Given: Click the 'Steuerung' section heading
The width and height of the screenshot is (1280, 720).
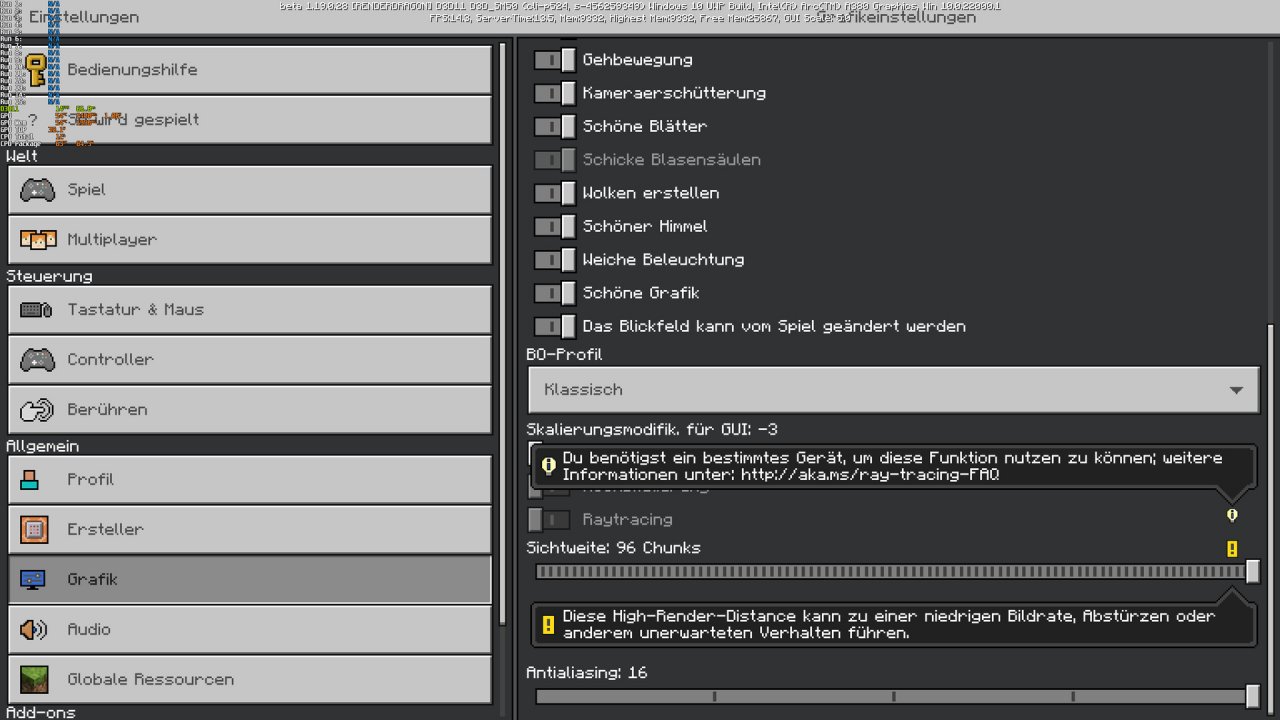Looking at the screenshot, I should pos(50,276).
